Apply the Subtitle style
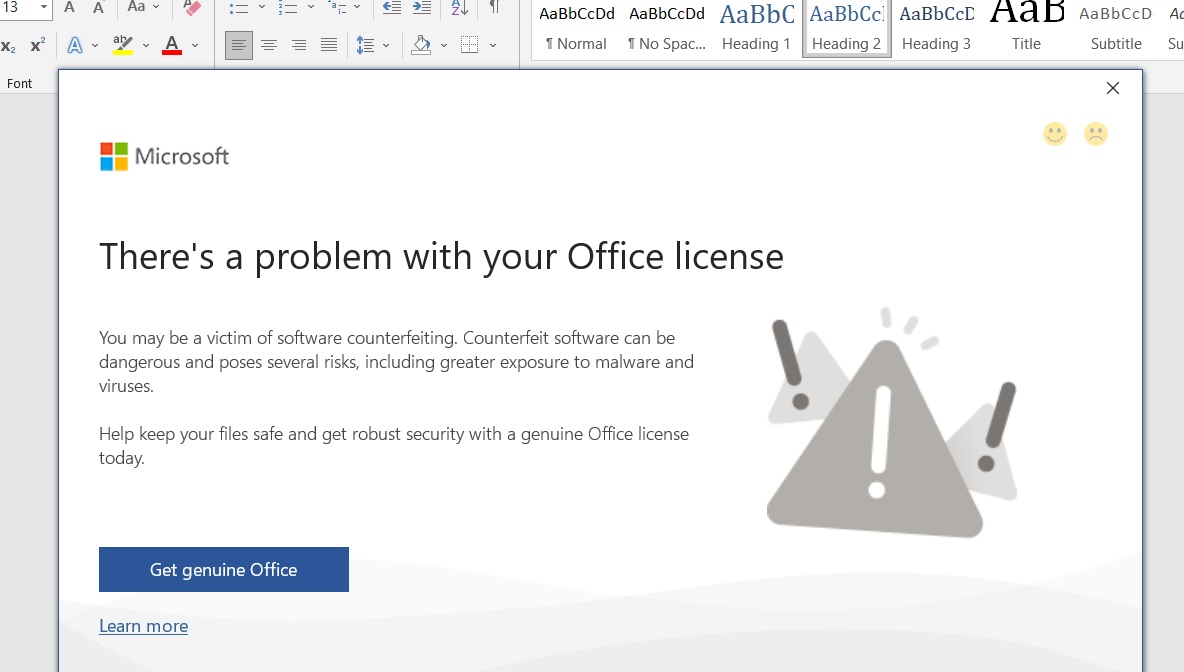The width and height of the screenshot is (1184, 672). [1116, 28]
